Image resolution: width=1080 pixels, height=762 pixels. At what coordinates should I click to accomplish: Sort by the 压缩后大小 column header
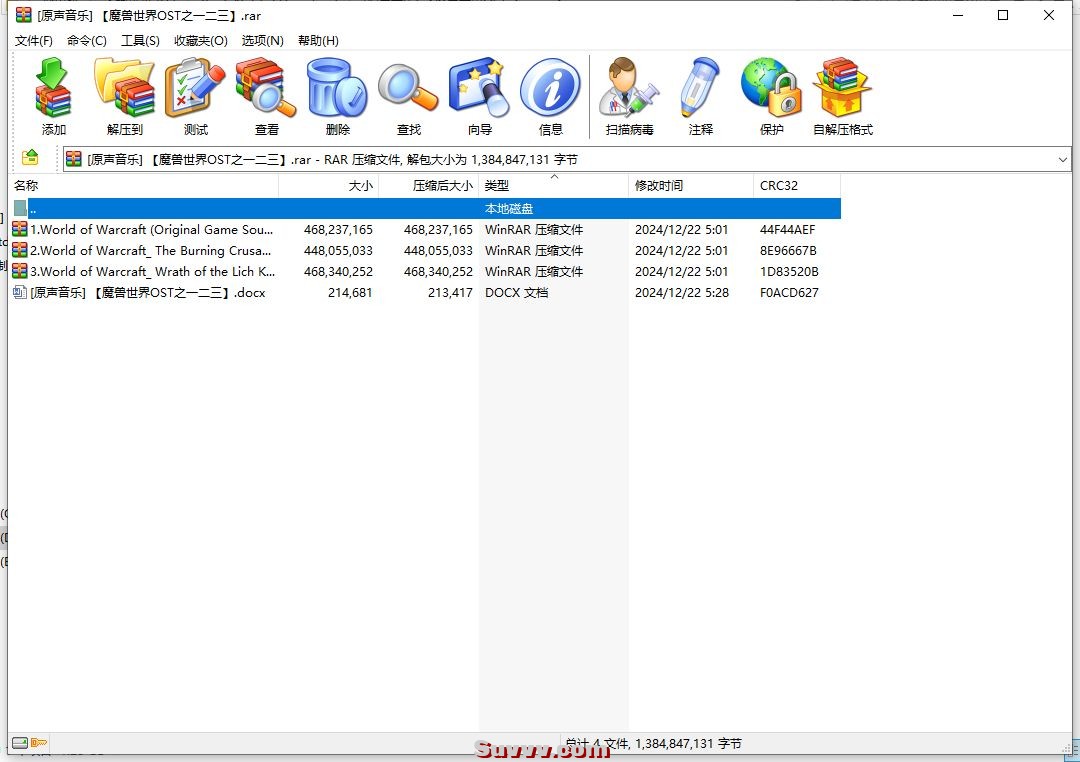tap(428, 185)
